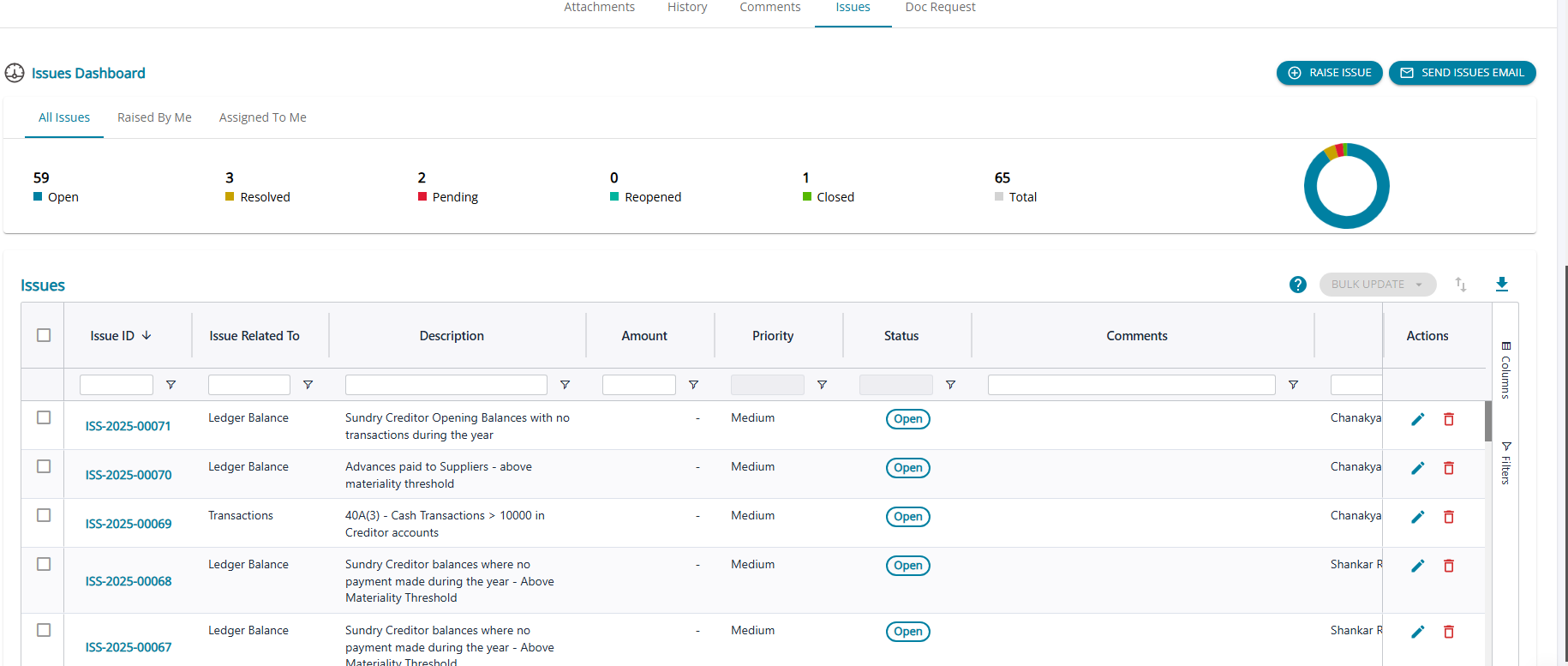Open the Description column filter icon
Viewport: 1568px width, 666px height.
click(x=565, y=385)
